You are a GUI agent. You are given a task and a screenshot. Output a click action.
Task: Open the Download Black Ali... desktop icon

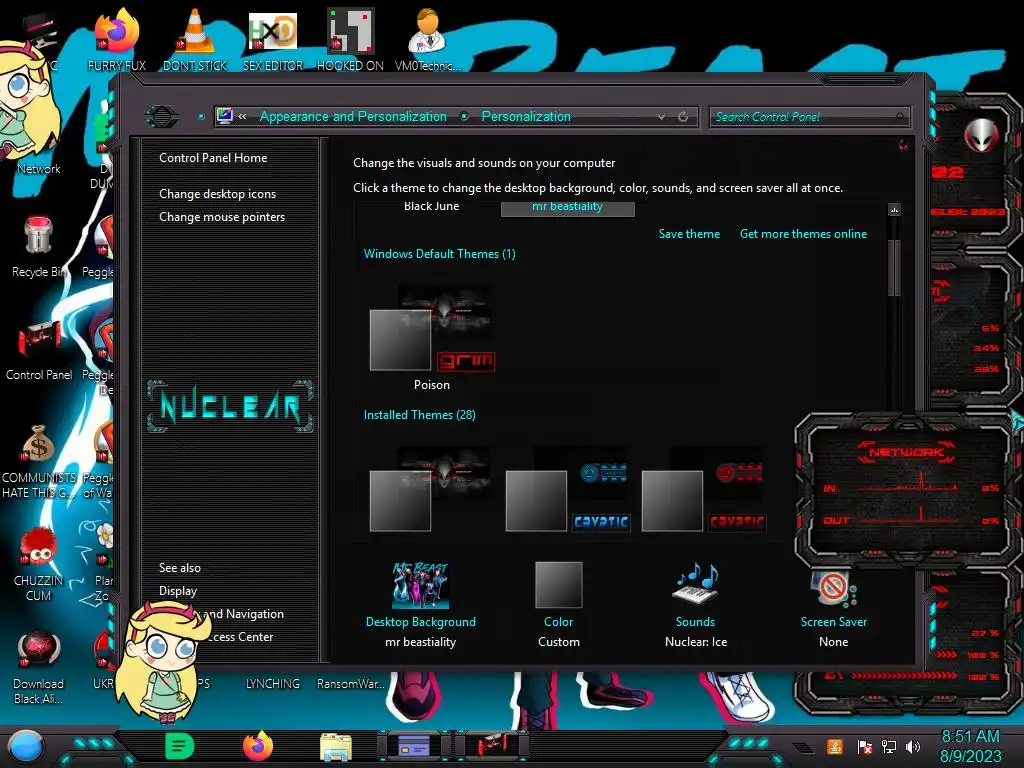tap(39, 666)
